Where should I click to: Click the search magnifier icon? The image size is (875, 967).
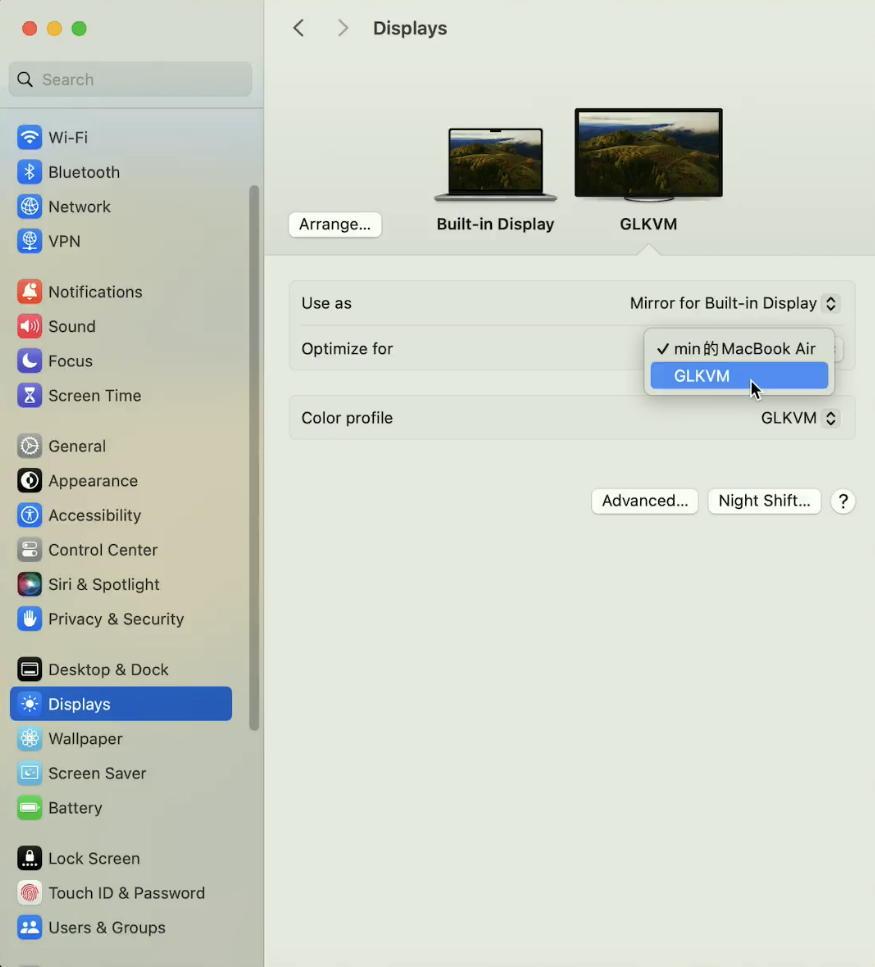(x=25, y=79)
